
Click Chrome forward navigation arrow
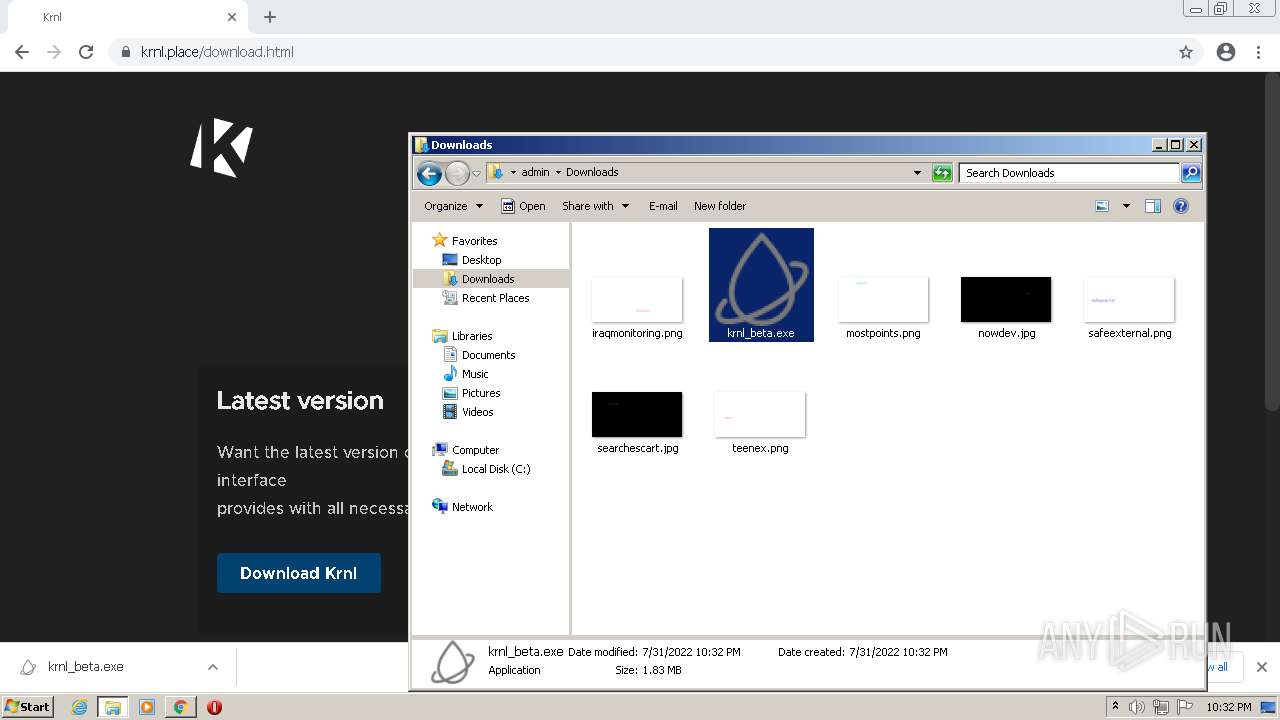tap(54, 52)
